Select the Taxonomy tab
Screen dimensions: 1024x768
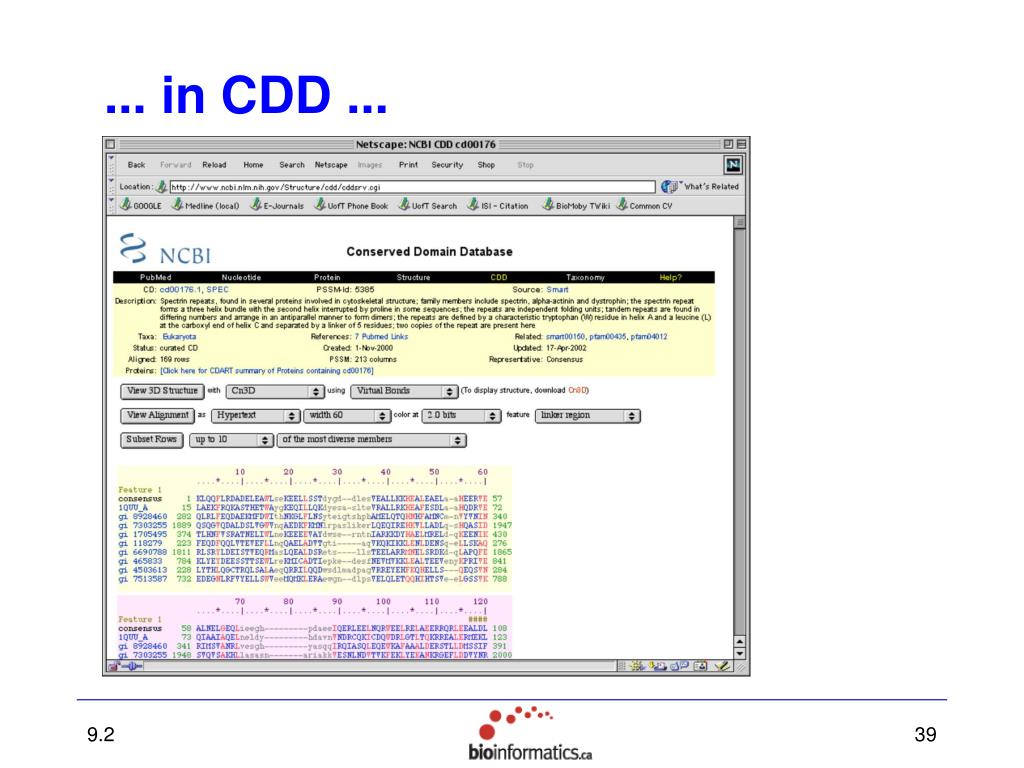[585, 278]
